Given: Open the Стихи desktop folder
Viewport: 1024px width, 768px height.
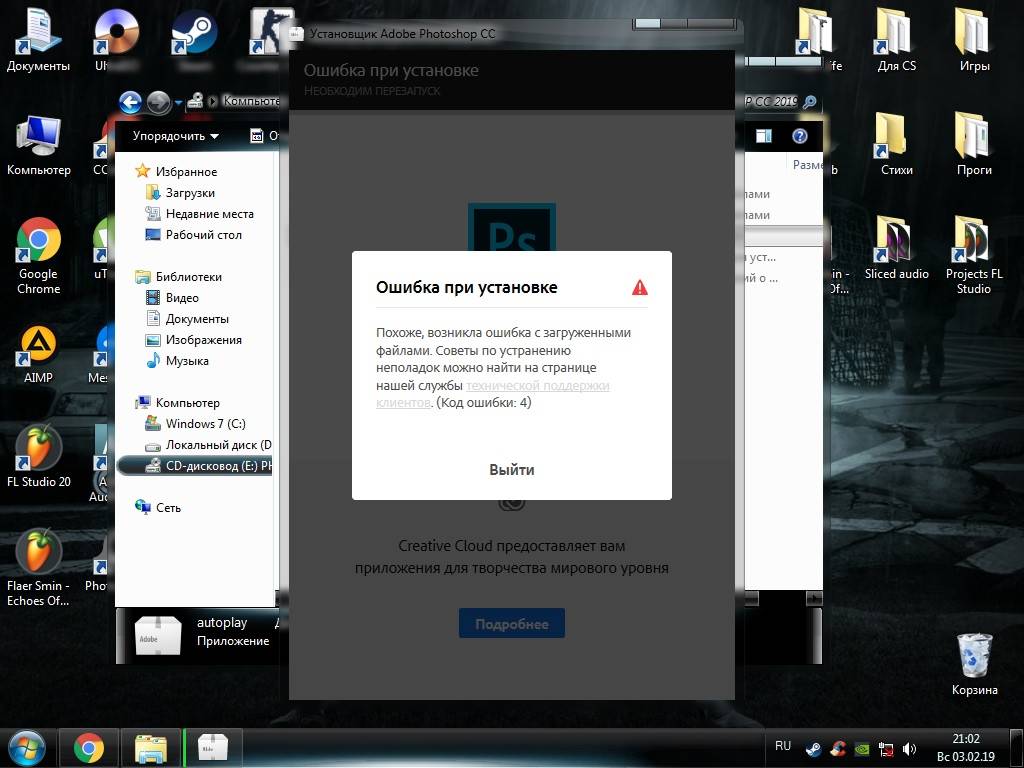Looking at the screenshot, I should (897, 144).
